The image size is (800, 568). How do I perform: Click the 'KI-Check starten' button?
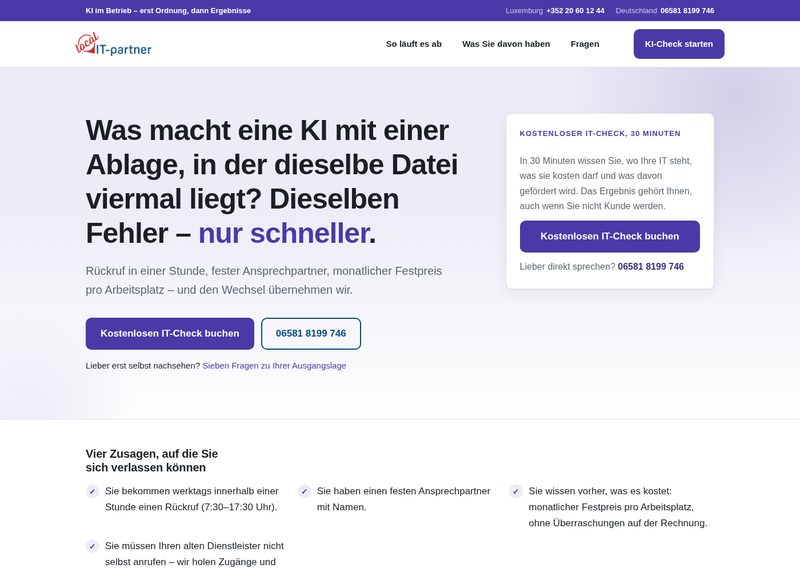(x=679, y=44)
